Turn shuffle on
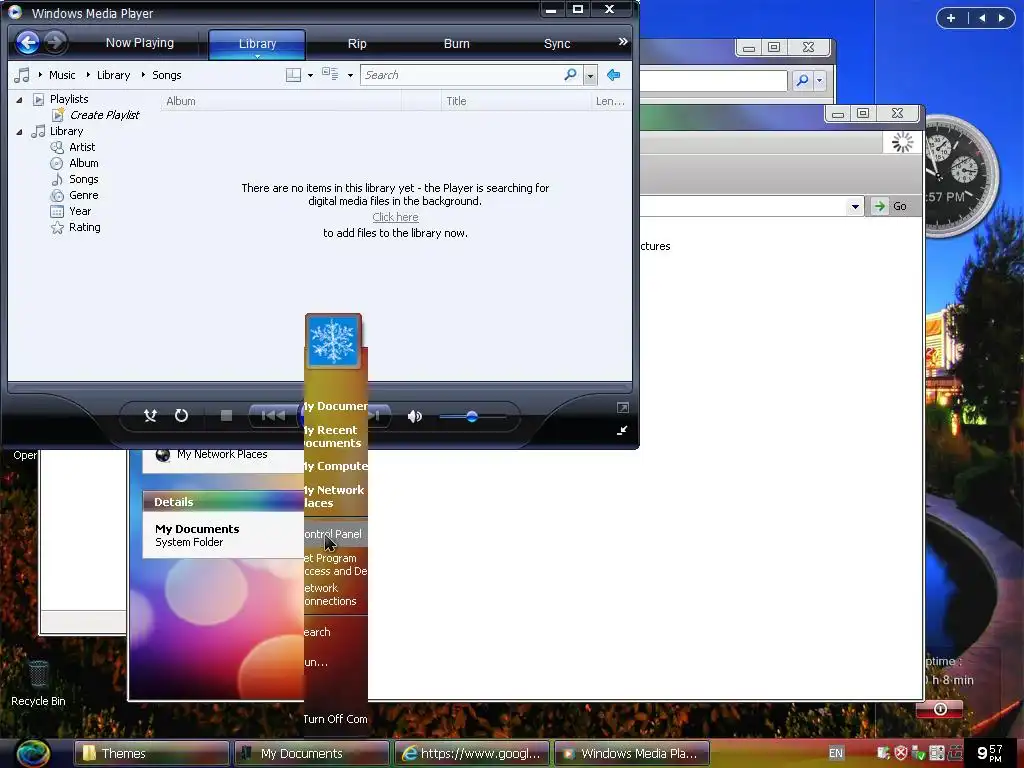Viewport: 1024px width, 768px height. (x=150, y=416)
